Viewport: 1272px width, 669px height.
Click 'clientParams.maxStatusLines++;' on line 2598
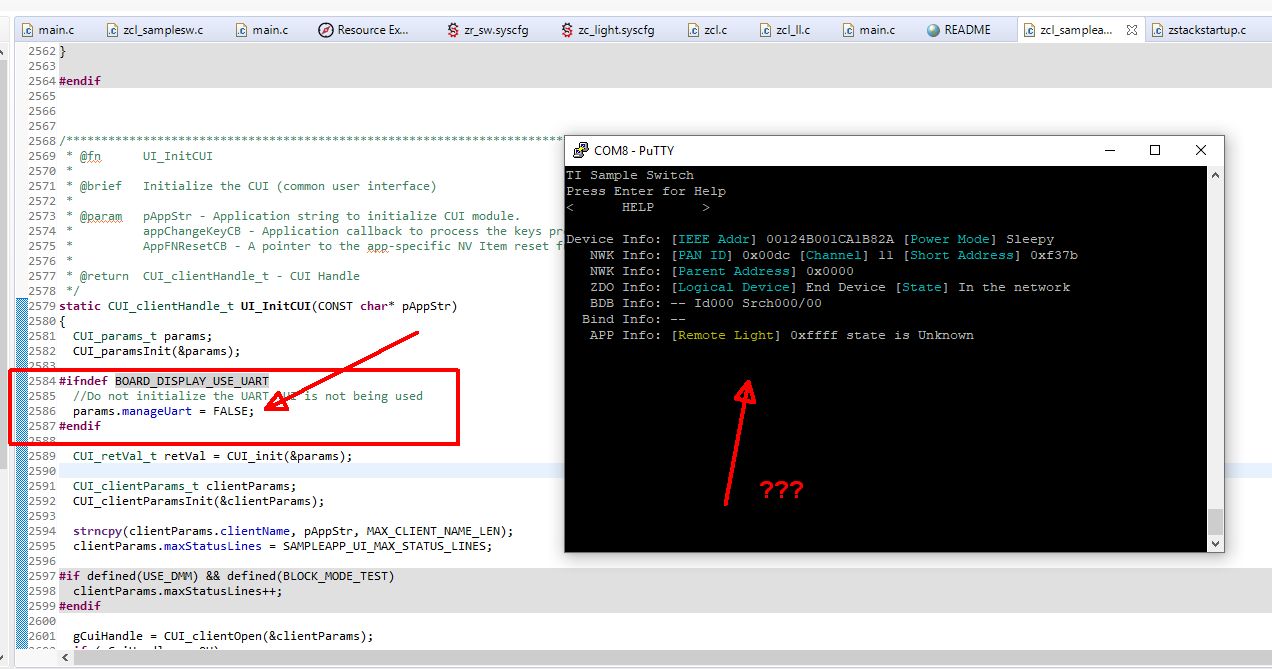[x=178, y=591]
